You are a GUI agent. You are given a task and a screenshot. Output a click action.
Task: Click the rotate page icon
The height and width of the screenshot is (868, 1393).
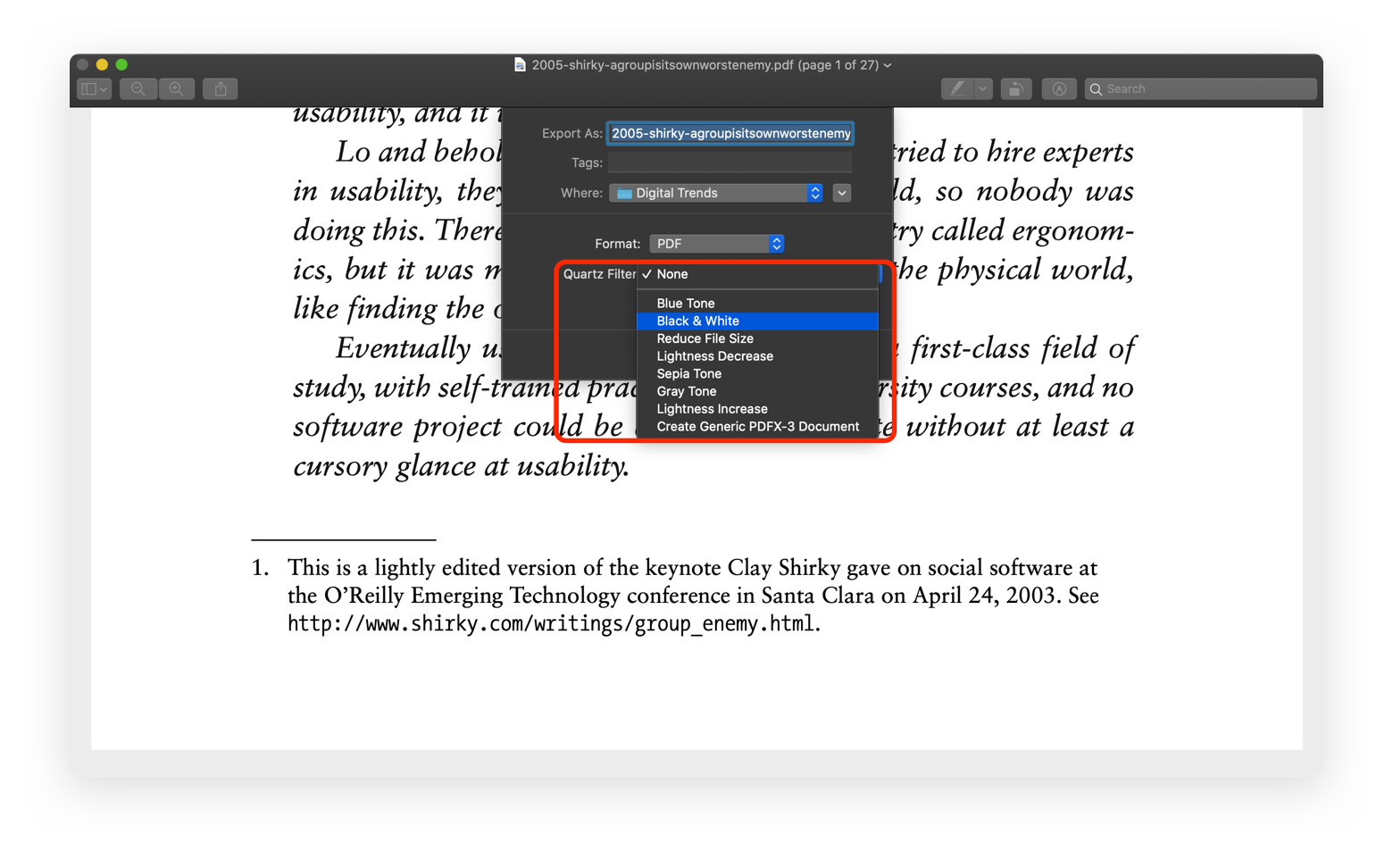[x=1015, y=88]
